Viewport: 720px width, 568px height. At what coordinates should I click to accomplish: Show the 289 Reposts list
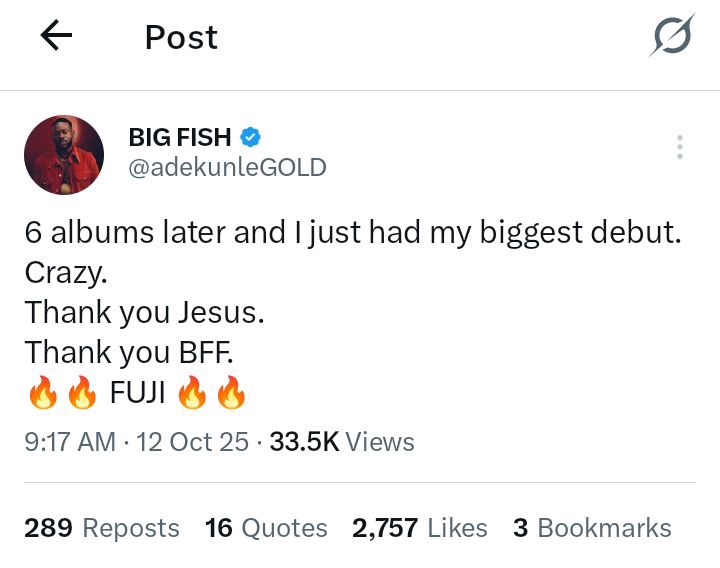tap(102, 528)
